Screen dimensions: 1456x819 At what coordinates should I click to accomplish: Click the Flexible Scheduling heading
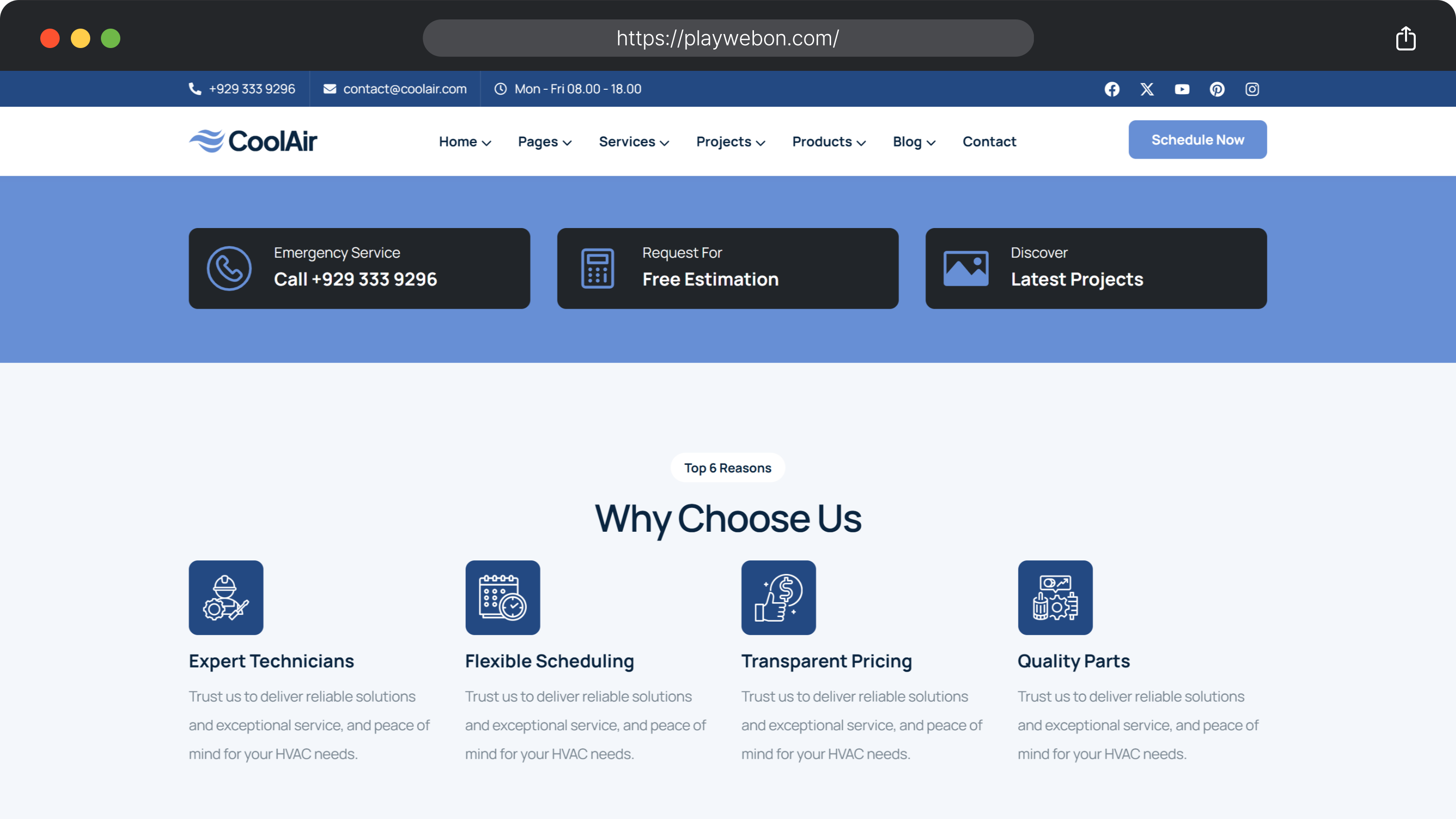[x=549, y=661]
